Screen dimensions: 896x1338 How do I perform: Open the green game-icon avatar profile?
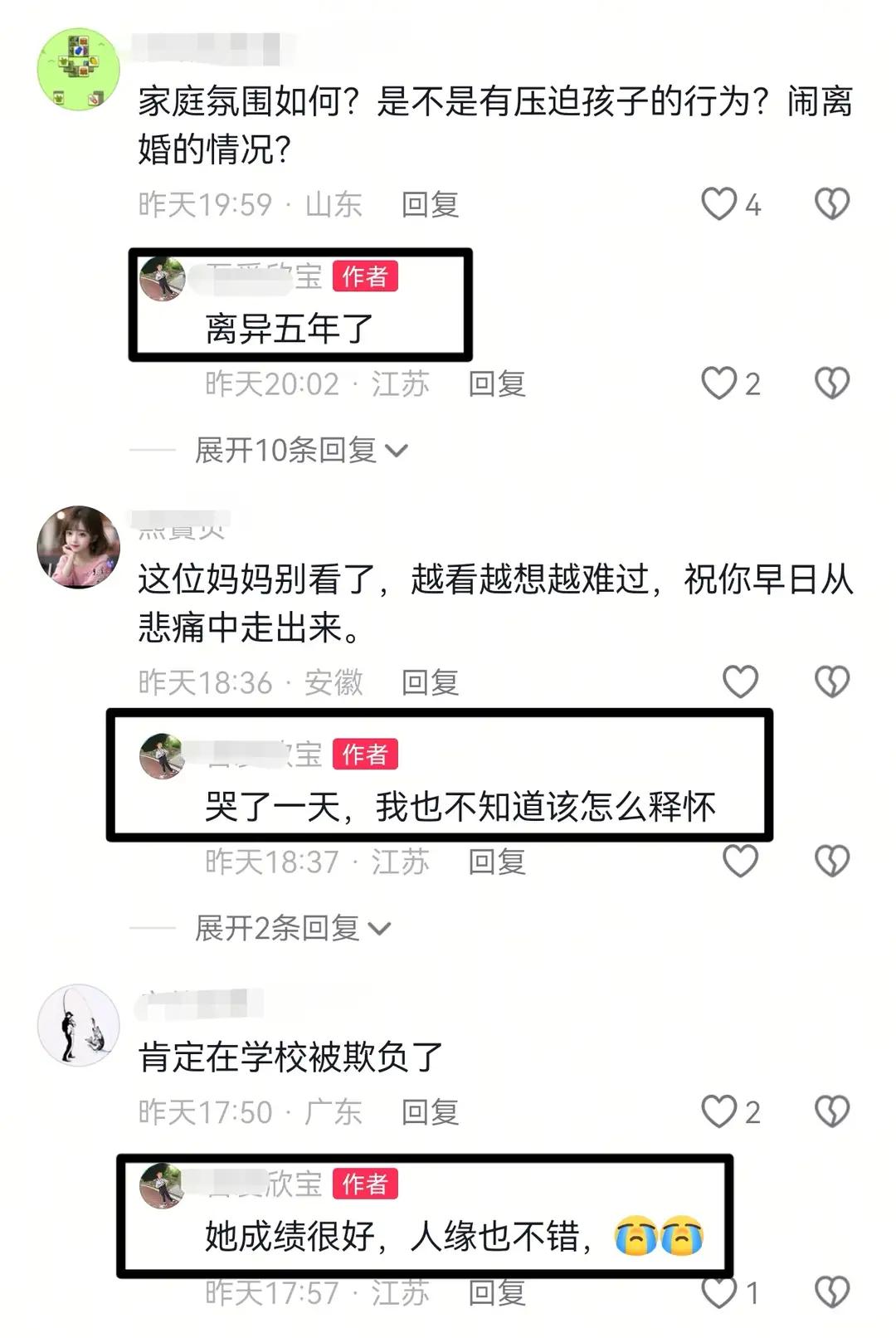[x=79, y=70]
